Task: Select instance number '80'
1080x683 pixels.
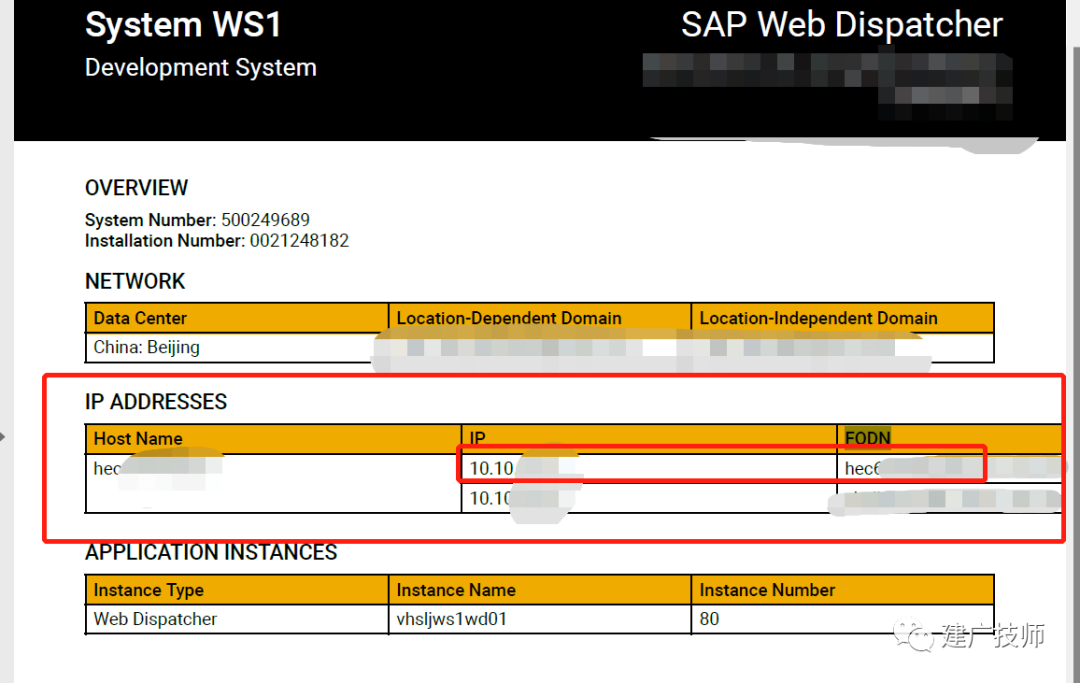Action: pyautogui.click(x=842, y=619)
